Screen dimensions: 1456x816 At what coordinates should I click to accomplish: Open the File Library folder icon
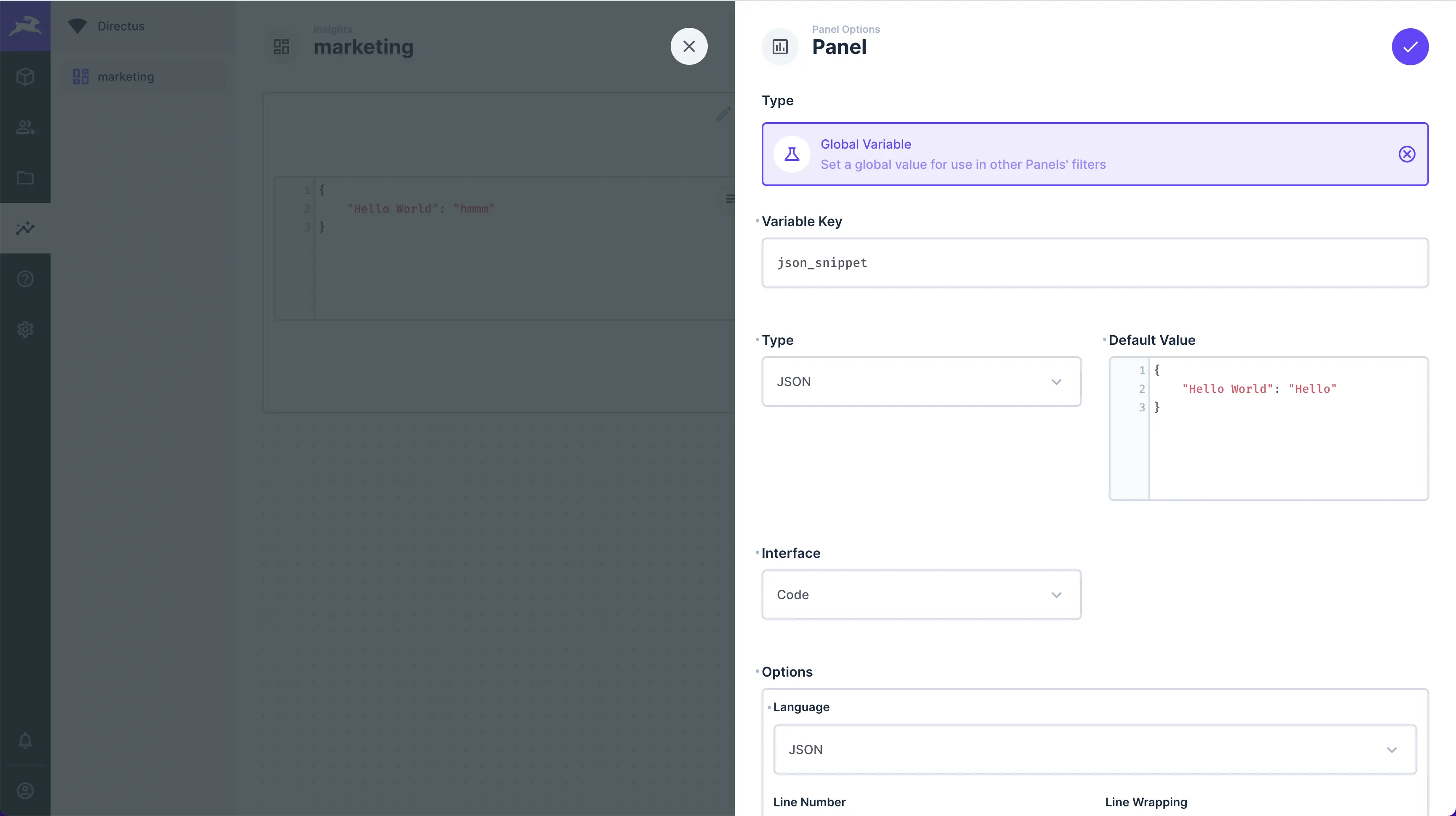tap(25, 178)
